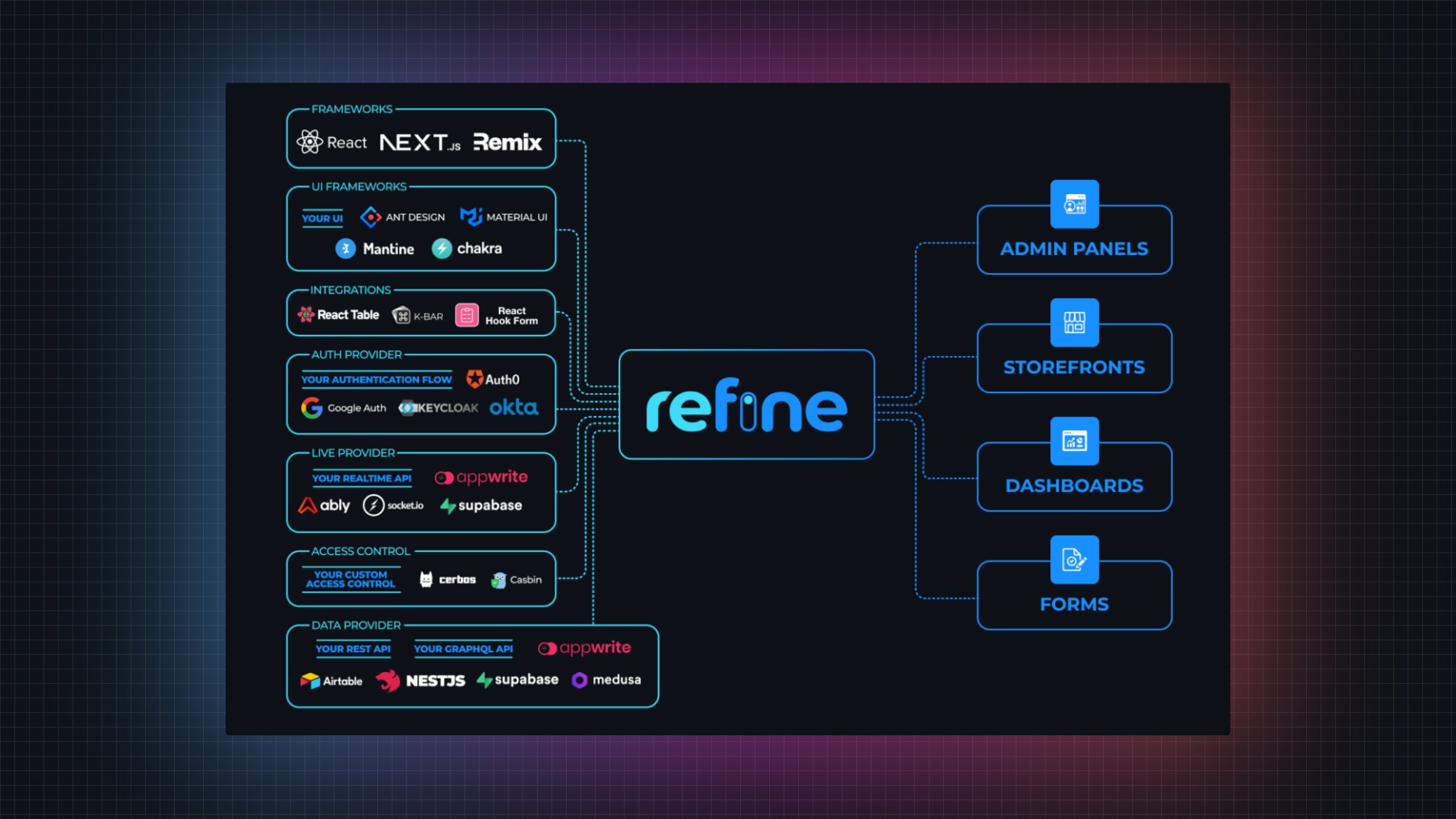Select the Casbin mascot icon
The height and width of the screenshot is (819, 1456).
499,580
